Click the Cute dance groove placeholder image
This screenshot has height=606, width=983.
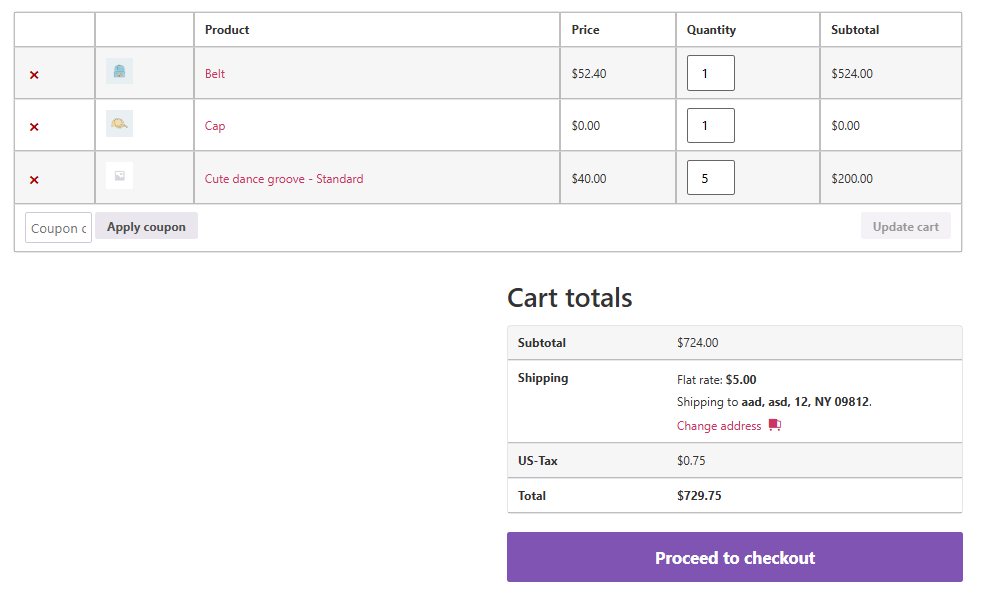click(x=119, y=176)
